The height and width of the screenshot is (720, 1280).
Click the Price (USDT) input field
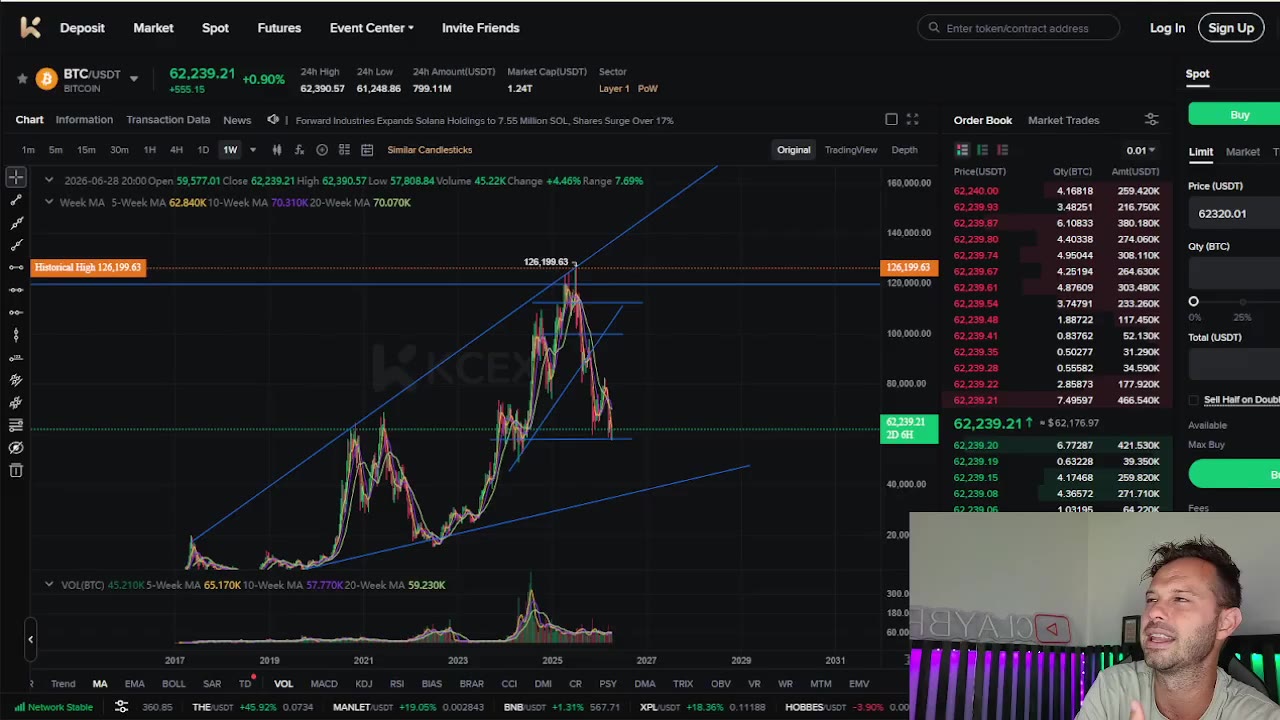click(x=1234, y=213)
